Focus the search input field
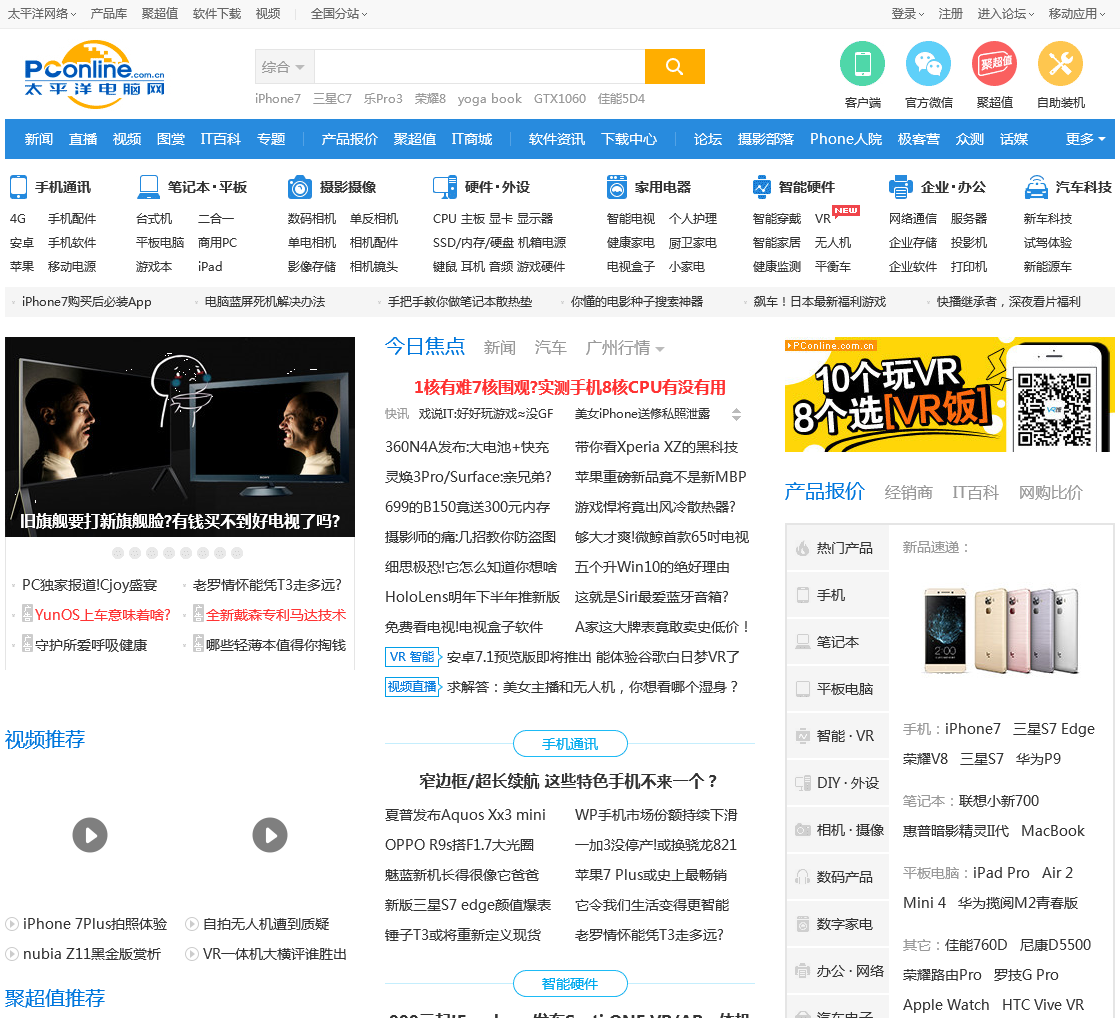Image resolution: width=1120 pixels, height=1018 pixels. 479,67
